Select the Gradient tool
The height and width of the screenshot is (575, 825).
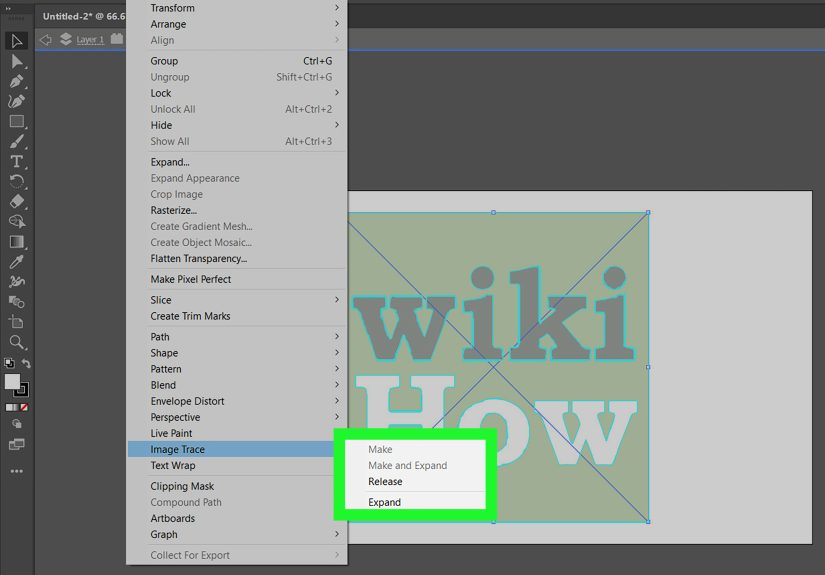click(17, 241)
